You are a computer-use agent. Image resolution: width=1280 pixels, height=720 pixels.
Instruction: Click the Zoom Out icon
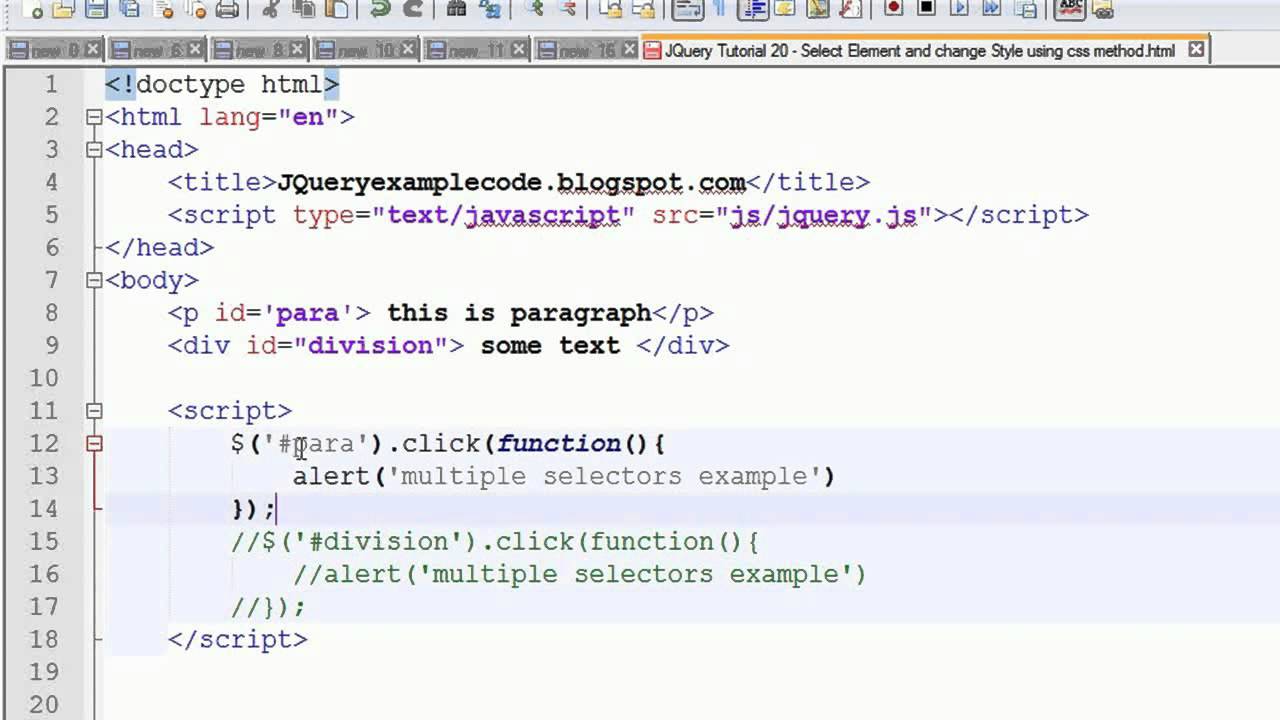click(x=566, y=9)
